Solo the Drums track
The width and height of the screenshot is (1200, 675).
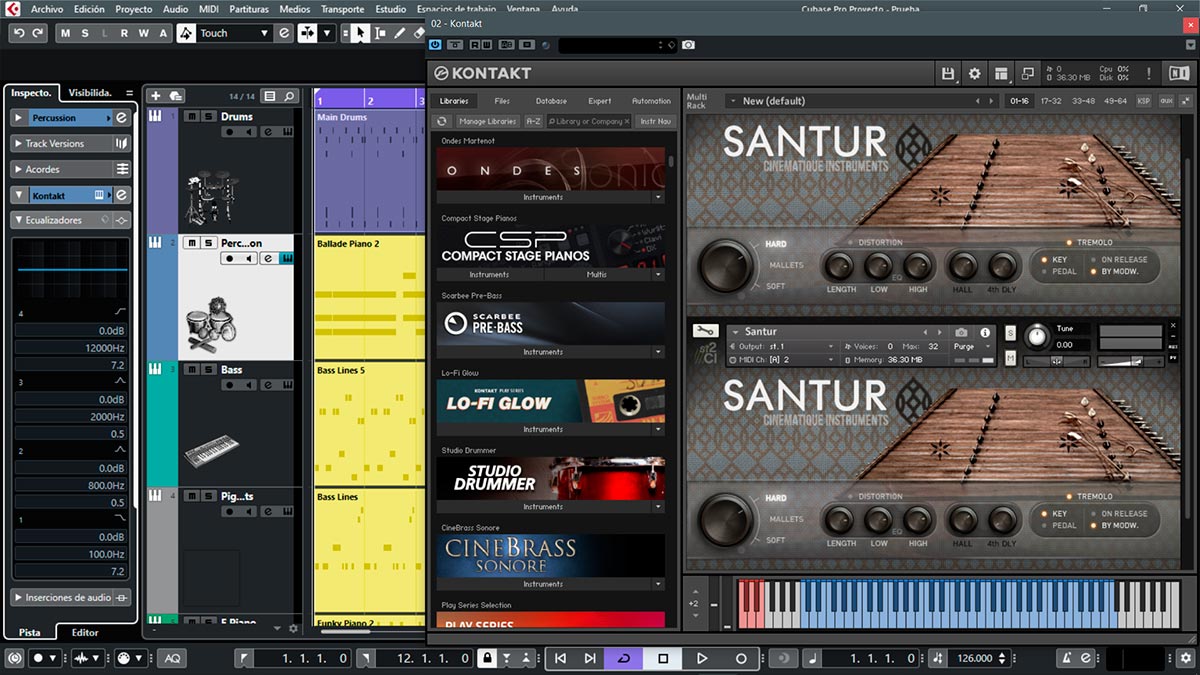208,116
